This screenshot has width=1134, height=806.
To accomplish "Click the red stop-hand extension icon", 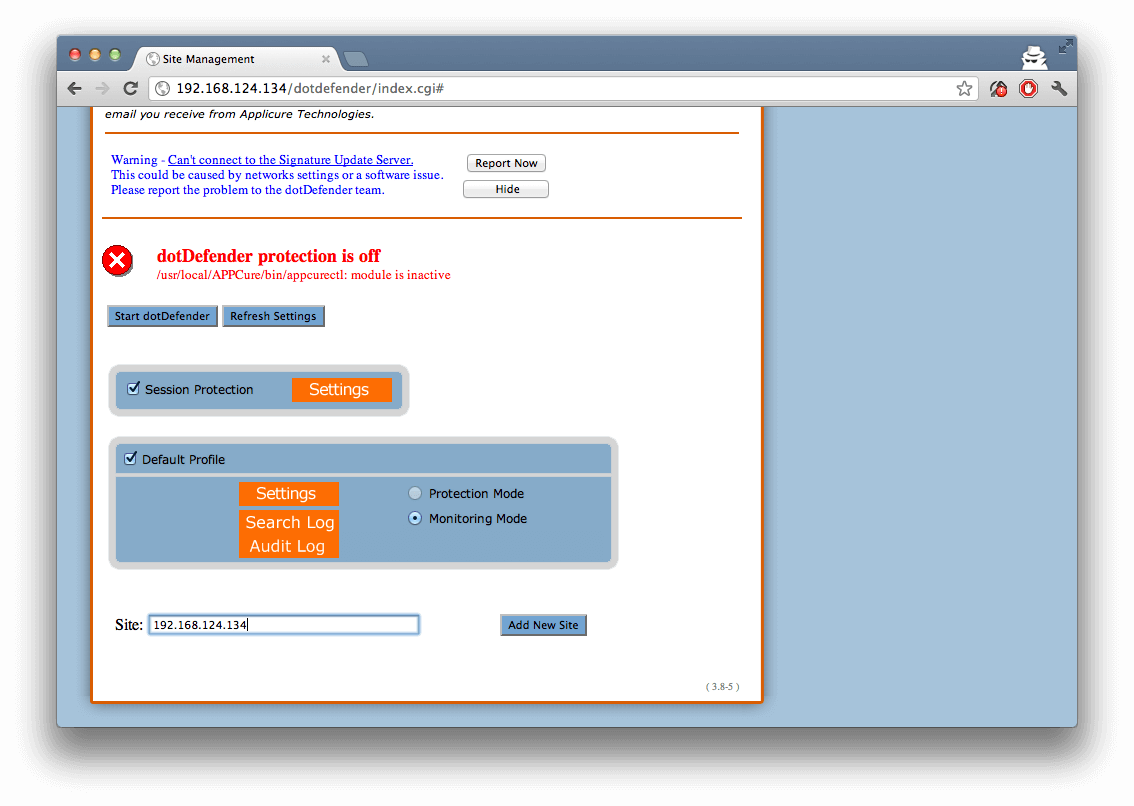I will point(1029,89).
